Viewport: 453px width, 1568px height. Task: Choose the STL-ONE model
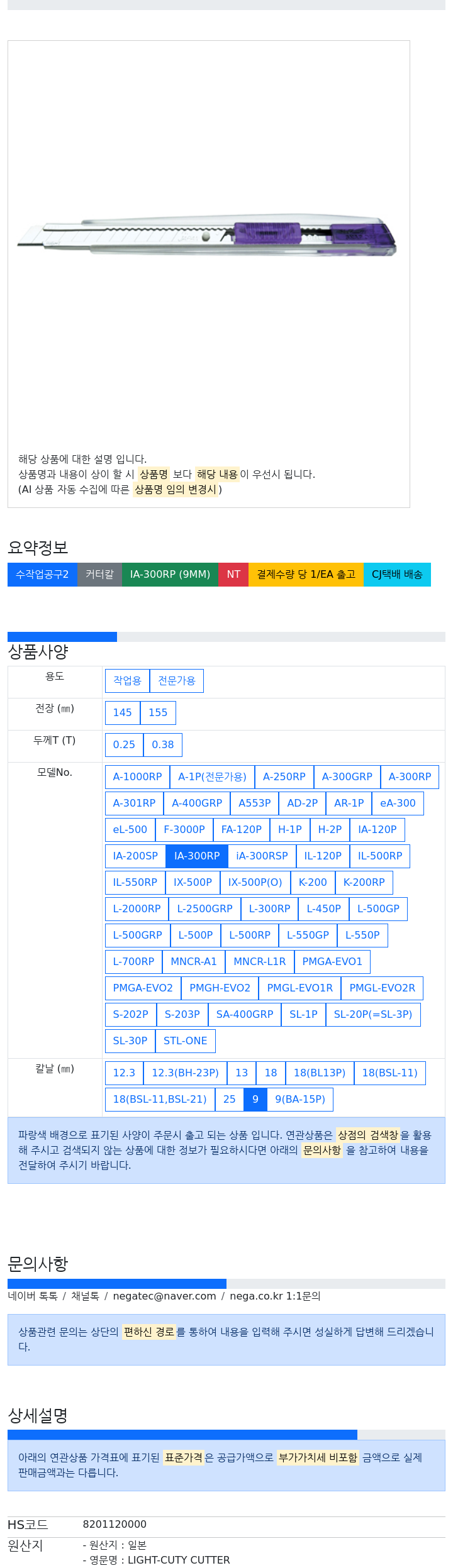point(186,1041)
